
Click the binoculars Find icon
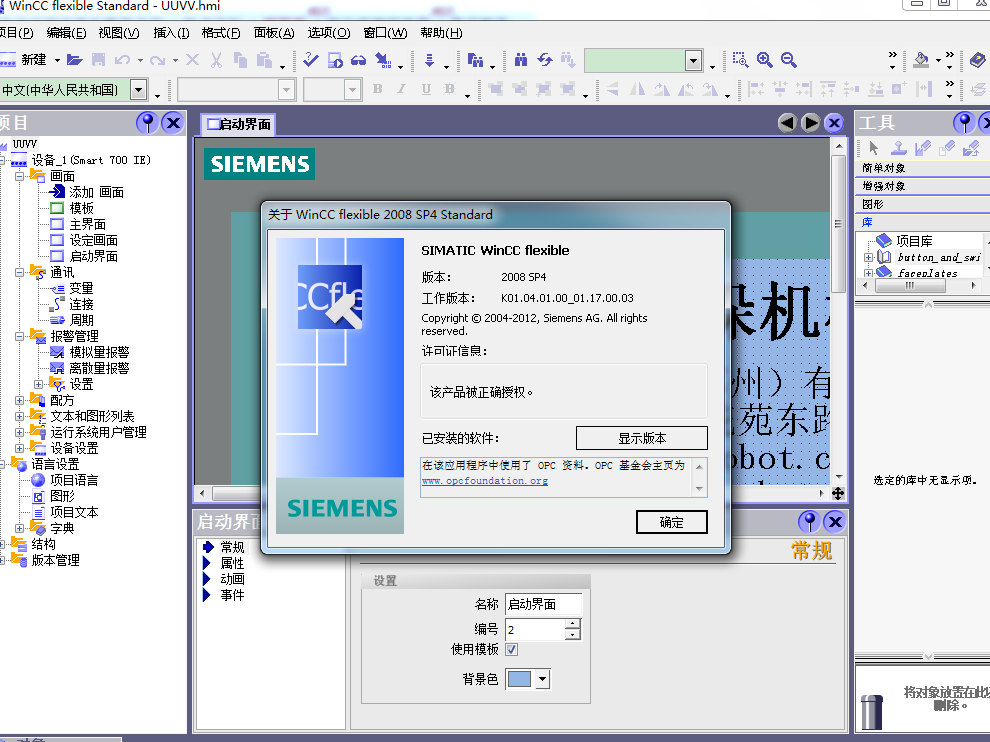click(521, 60)
